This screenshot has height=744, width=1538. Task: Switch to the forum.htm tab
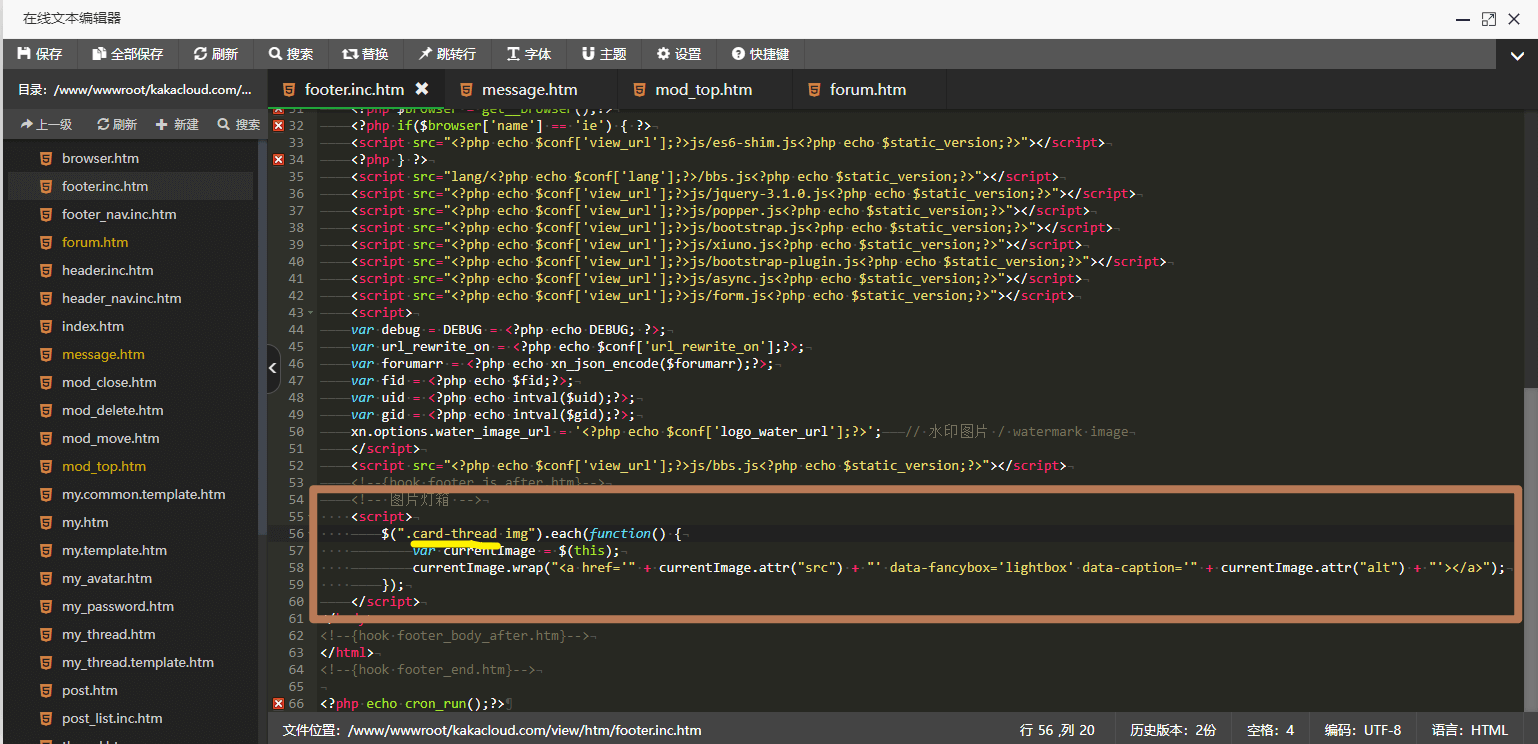coord(868,90)
